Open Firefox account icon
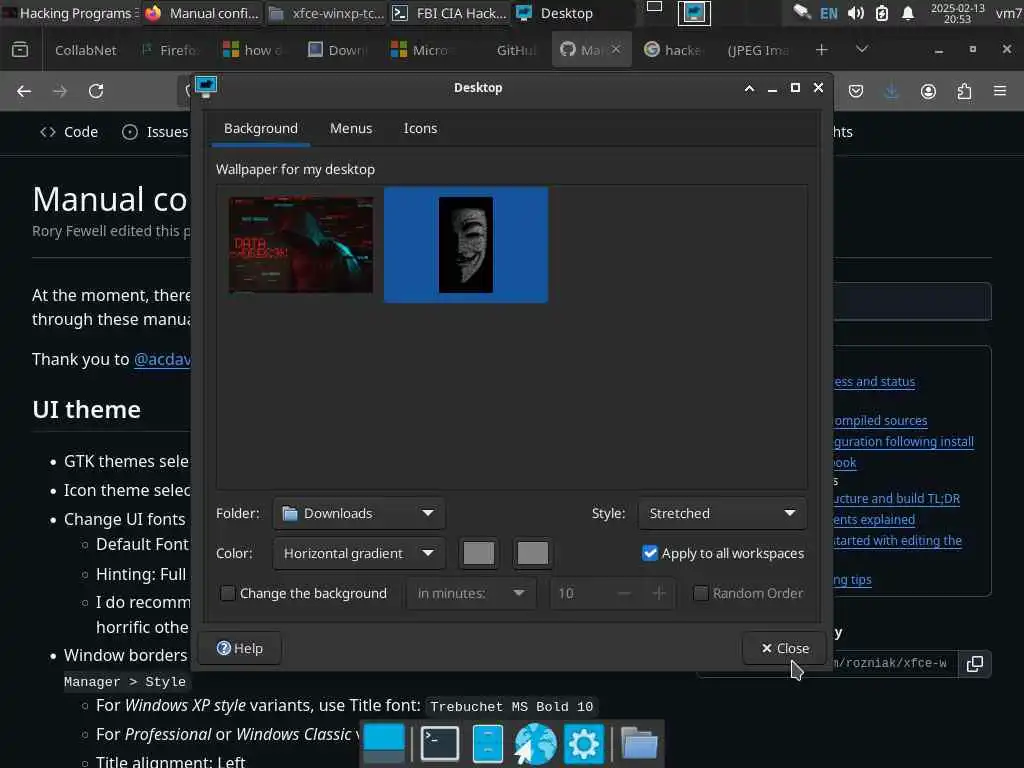Screen dimensions: 1024x768 click(x=928, y=91)
